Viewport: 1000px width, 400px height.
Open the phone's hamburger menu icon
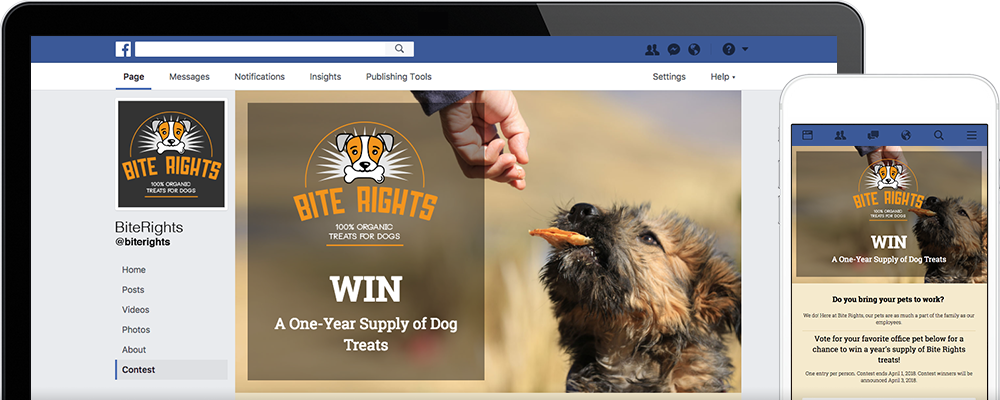click(x=971, y=135)
